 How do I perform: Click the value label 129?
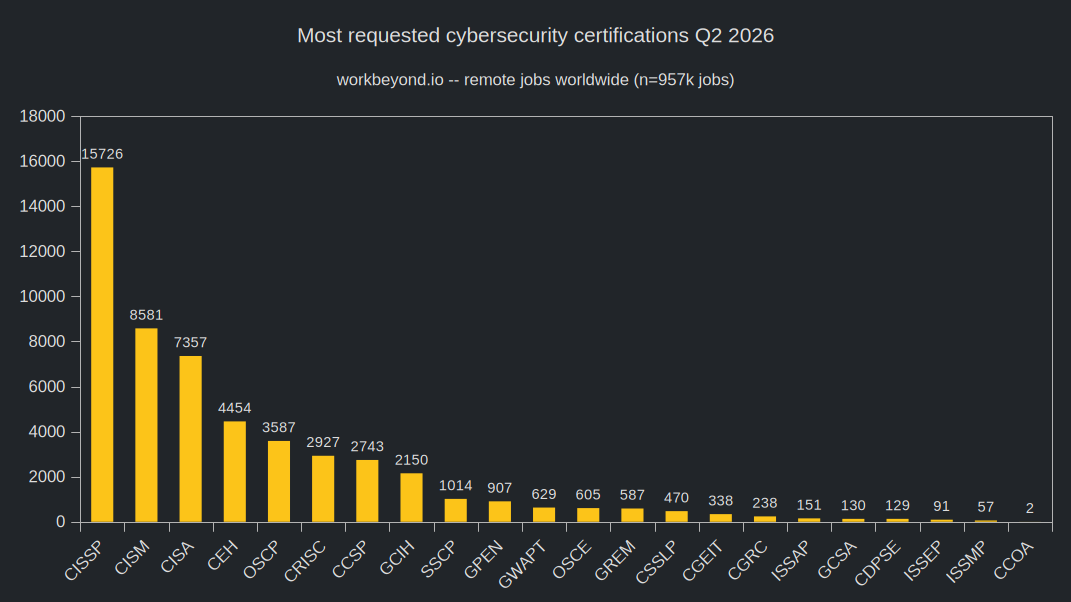(x=897, y=506)
